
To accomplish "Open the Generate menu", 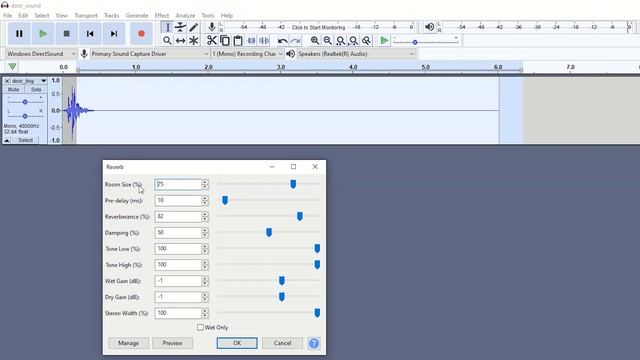I will click(x=137, y=16).
